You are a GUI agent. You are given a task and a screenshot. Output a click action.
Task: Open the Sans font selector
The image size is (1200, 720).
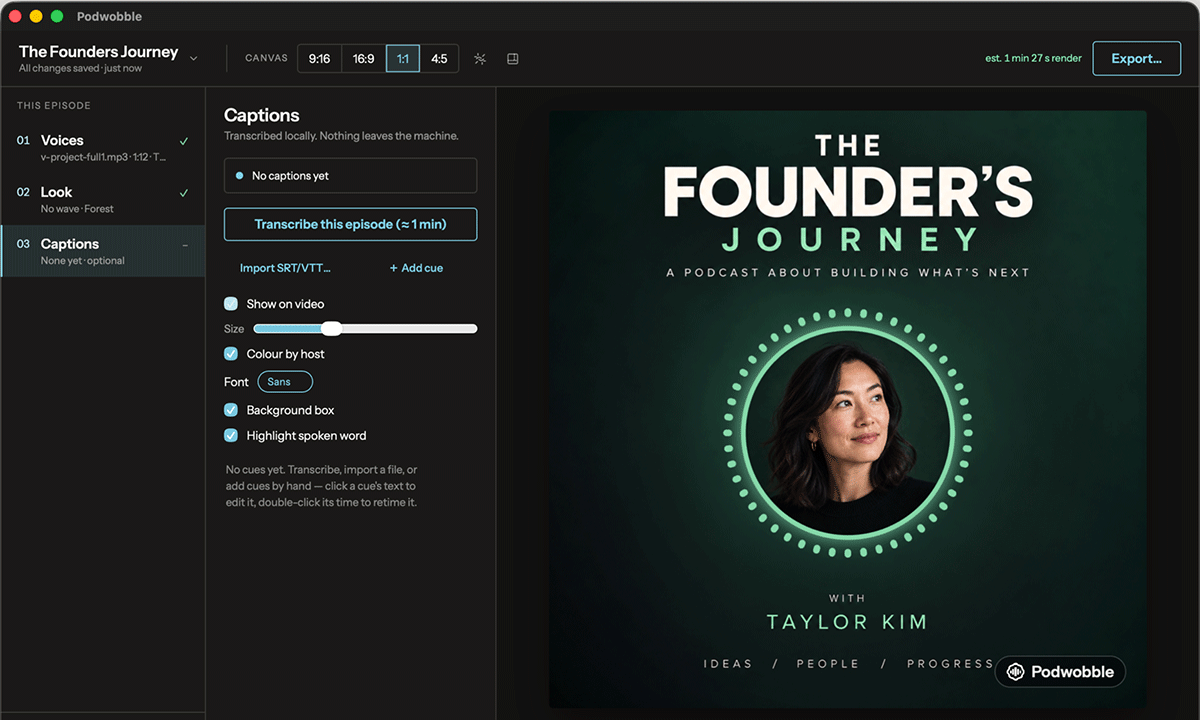point(285,382)
